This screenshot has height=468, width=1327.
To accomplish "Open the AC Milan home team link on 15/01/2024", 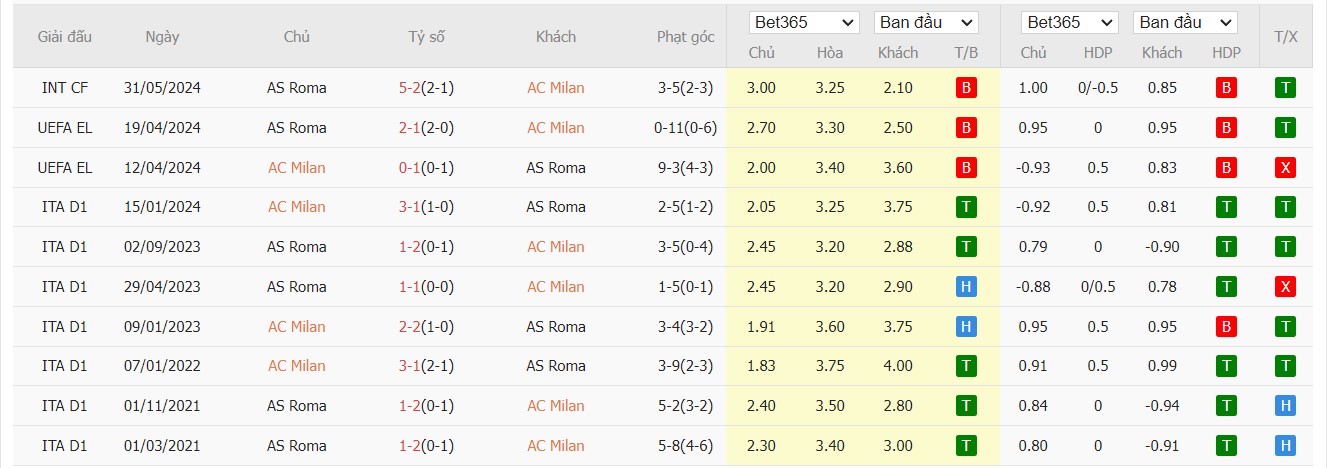I will 297,207.
